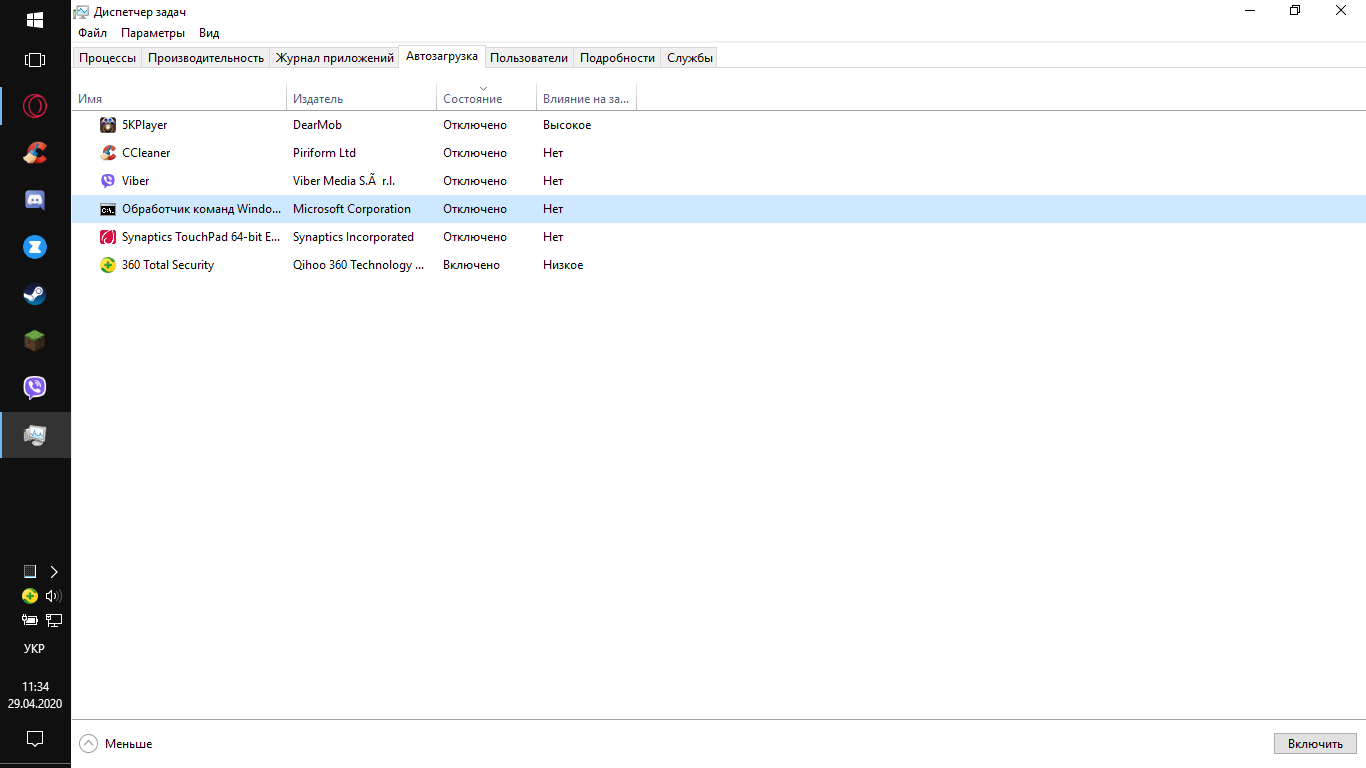
Task: Switch to the Процессы tab
Action: coord(108,58)
